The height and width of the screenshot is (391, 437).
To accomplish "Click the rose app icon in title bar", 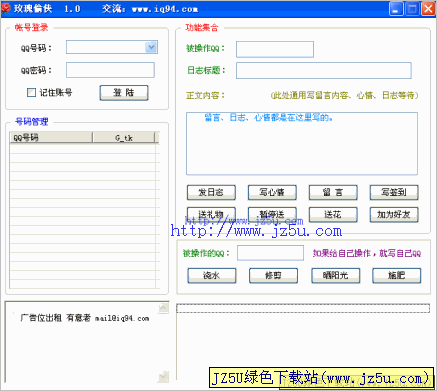I will point(5,8).
